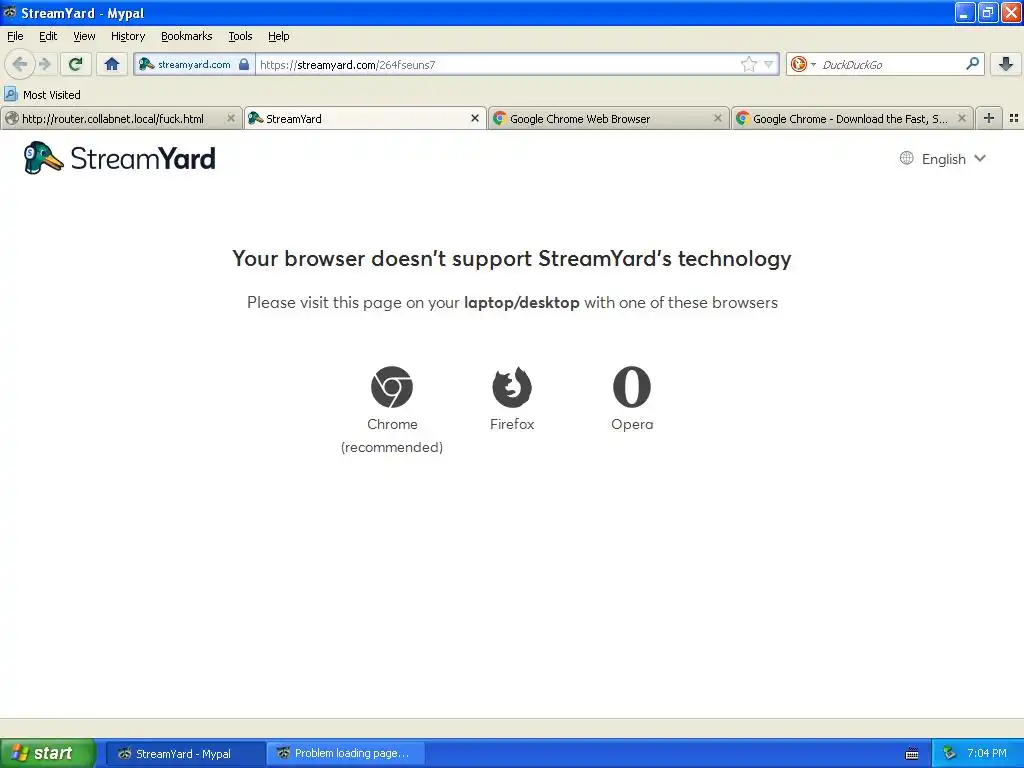The image size is (1024, 768).
Task: Close the StreamYard tab
Action: [475, 118]
